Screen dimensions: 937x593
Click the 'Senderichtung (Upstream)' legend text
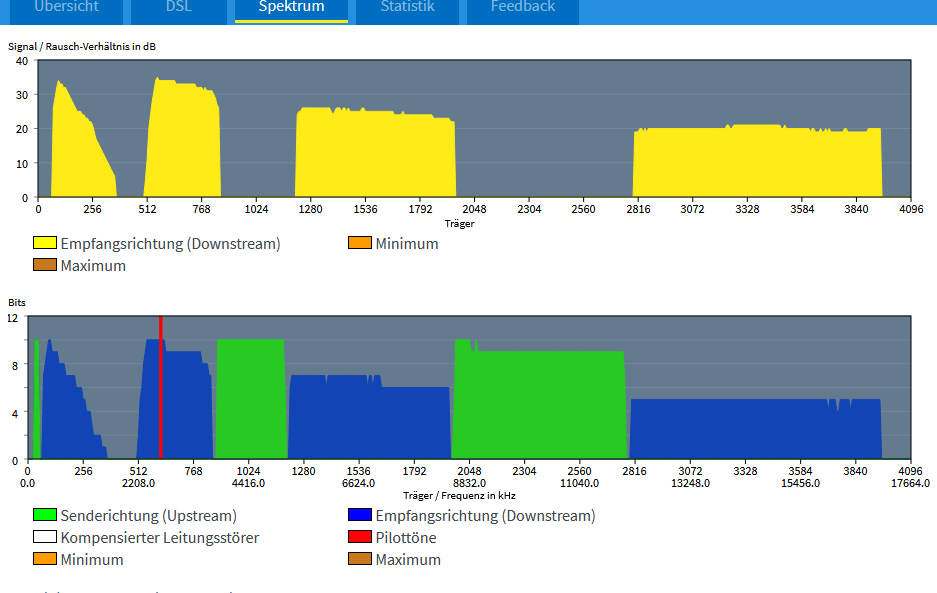point(149,515)
